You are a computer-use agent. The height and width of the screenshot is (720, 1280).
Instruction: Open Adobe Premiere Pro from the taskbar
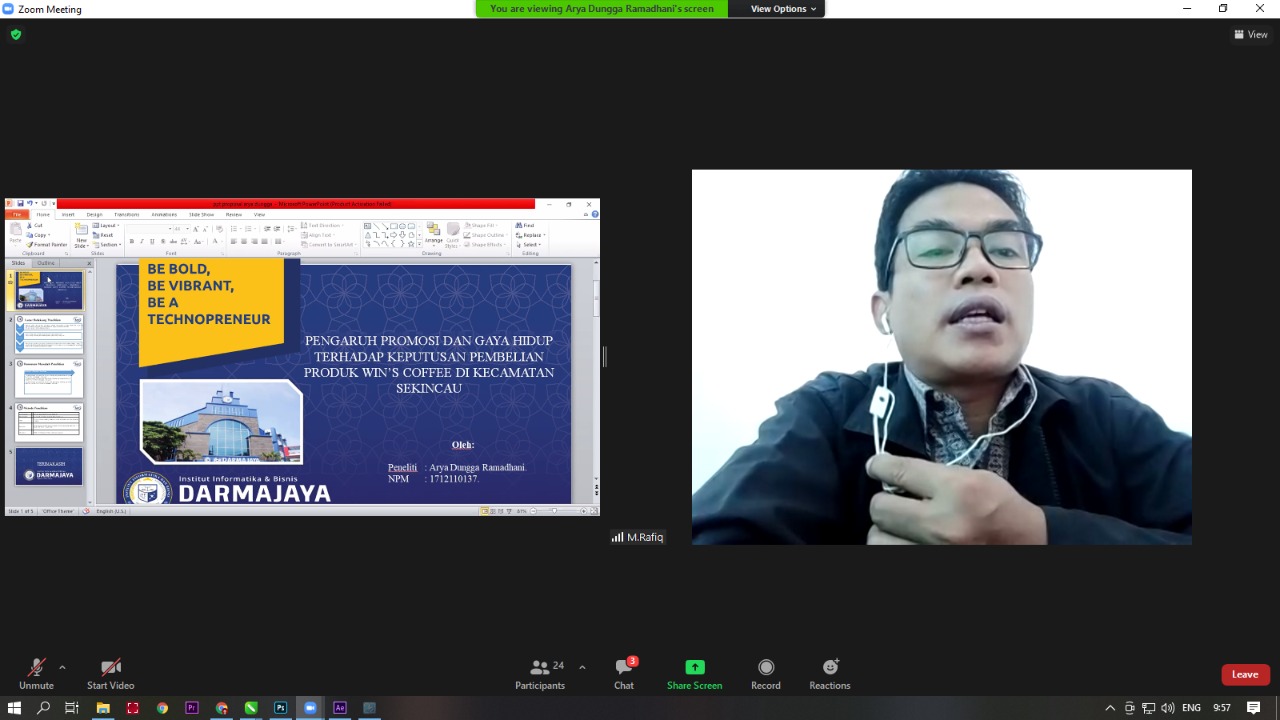click(x=192, y=708)
